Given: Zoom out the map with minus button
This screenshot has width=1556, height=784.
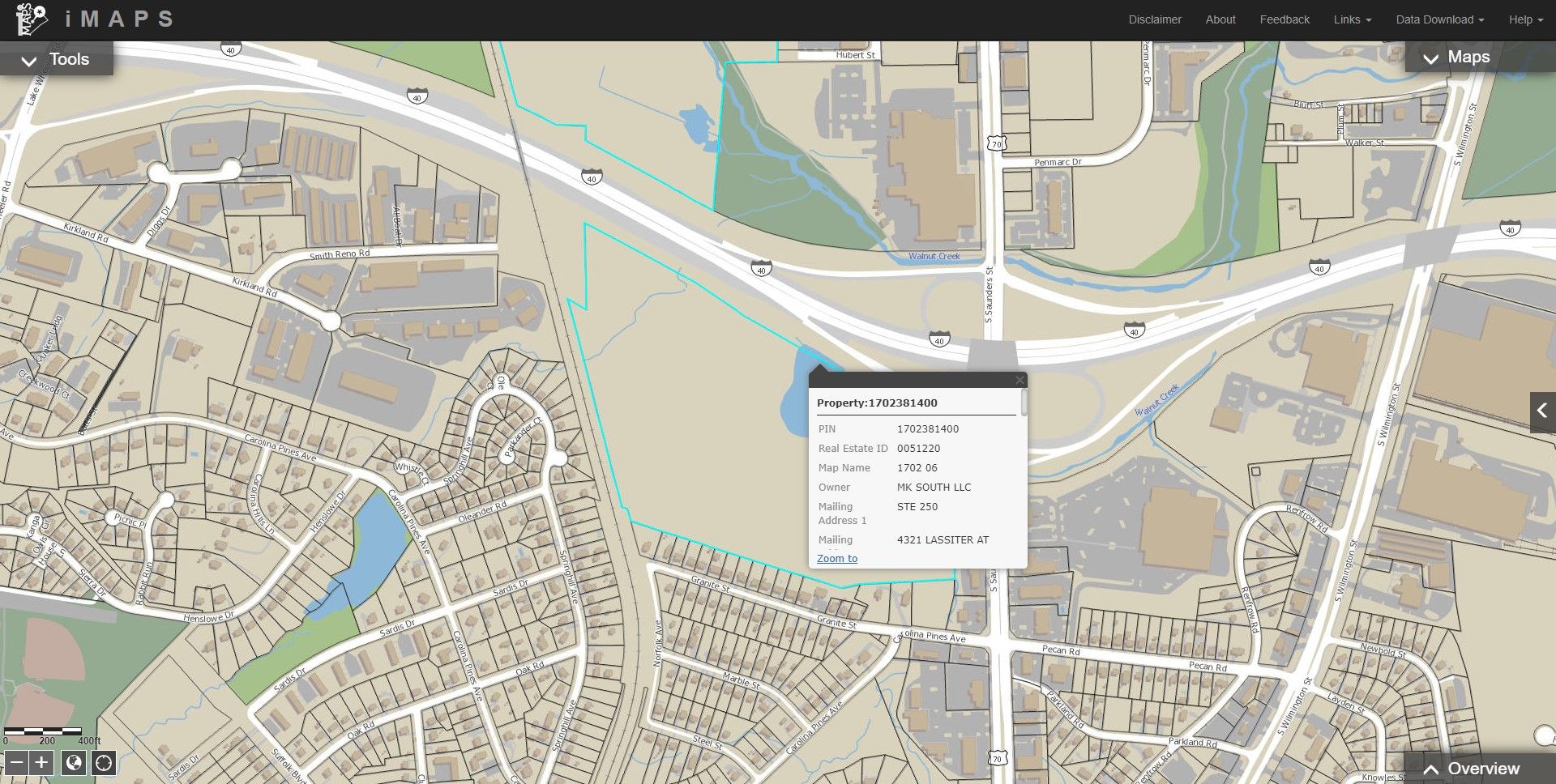Looking at the screenshot, I should [15, 763].
